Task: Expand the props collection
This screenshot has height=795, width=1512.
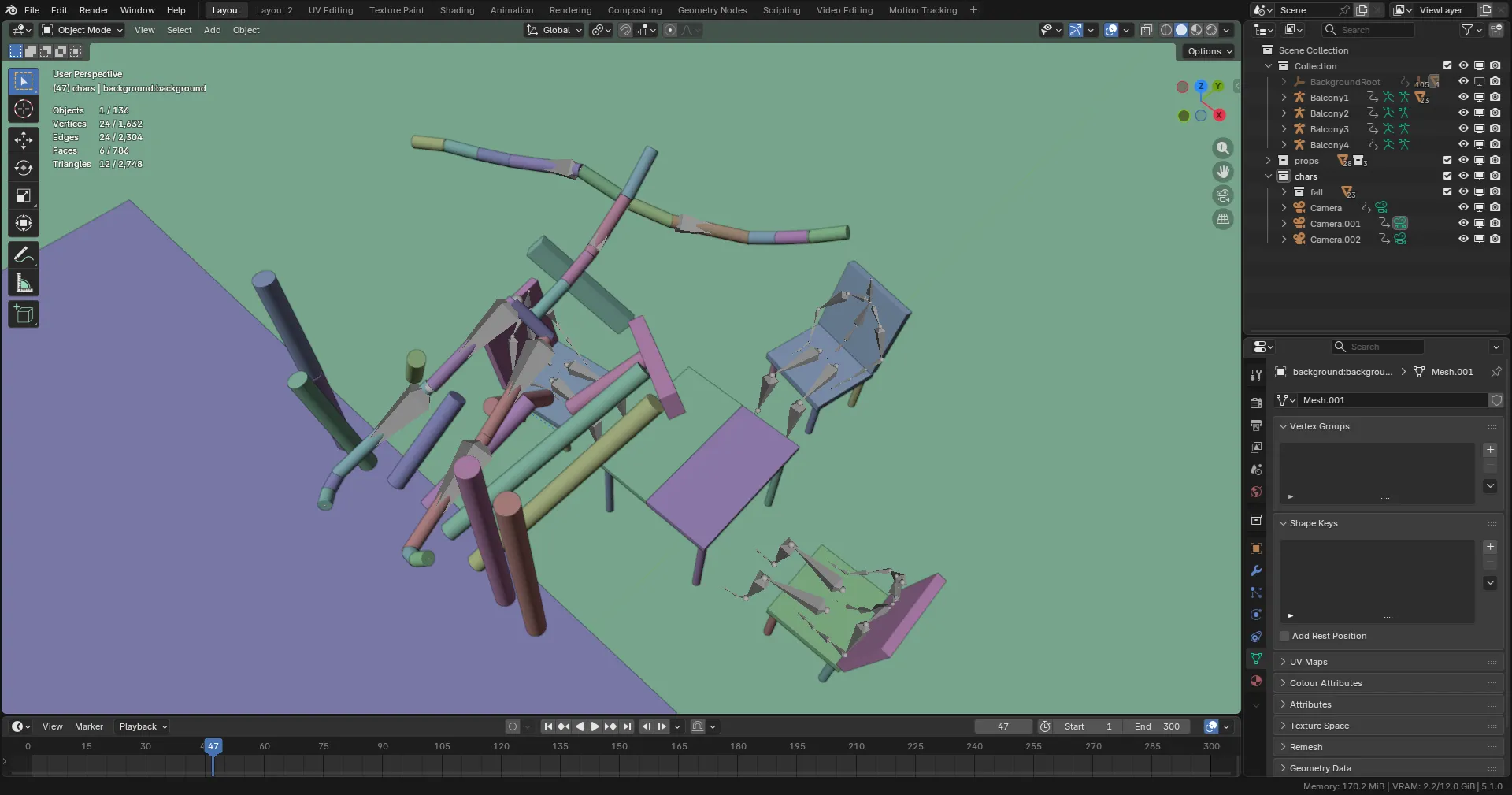Action: [1268, 161]
